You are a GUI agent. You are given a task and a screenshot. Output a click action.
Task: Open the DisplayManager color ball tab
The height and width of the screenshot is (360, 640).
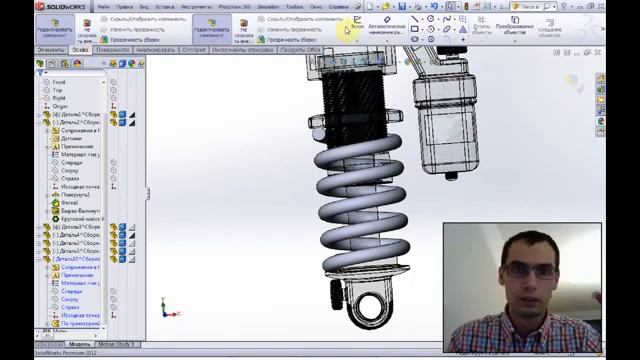77,63
